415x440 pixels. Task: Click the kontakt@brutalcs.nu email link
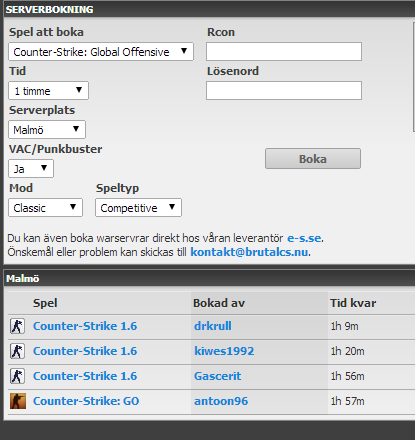coord(249,252)
